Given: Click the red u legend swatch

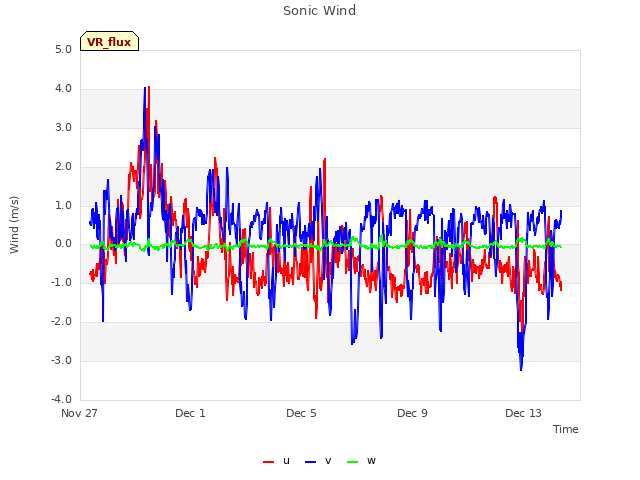Looking at the screenshot, I should point(269,462).
